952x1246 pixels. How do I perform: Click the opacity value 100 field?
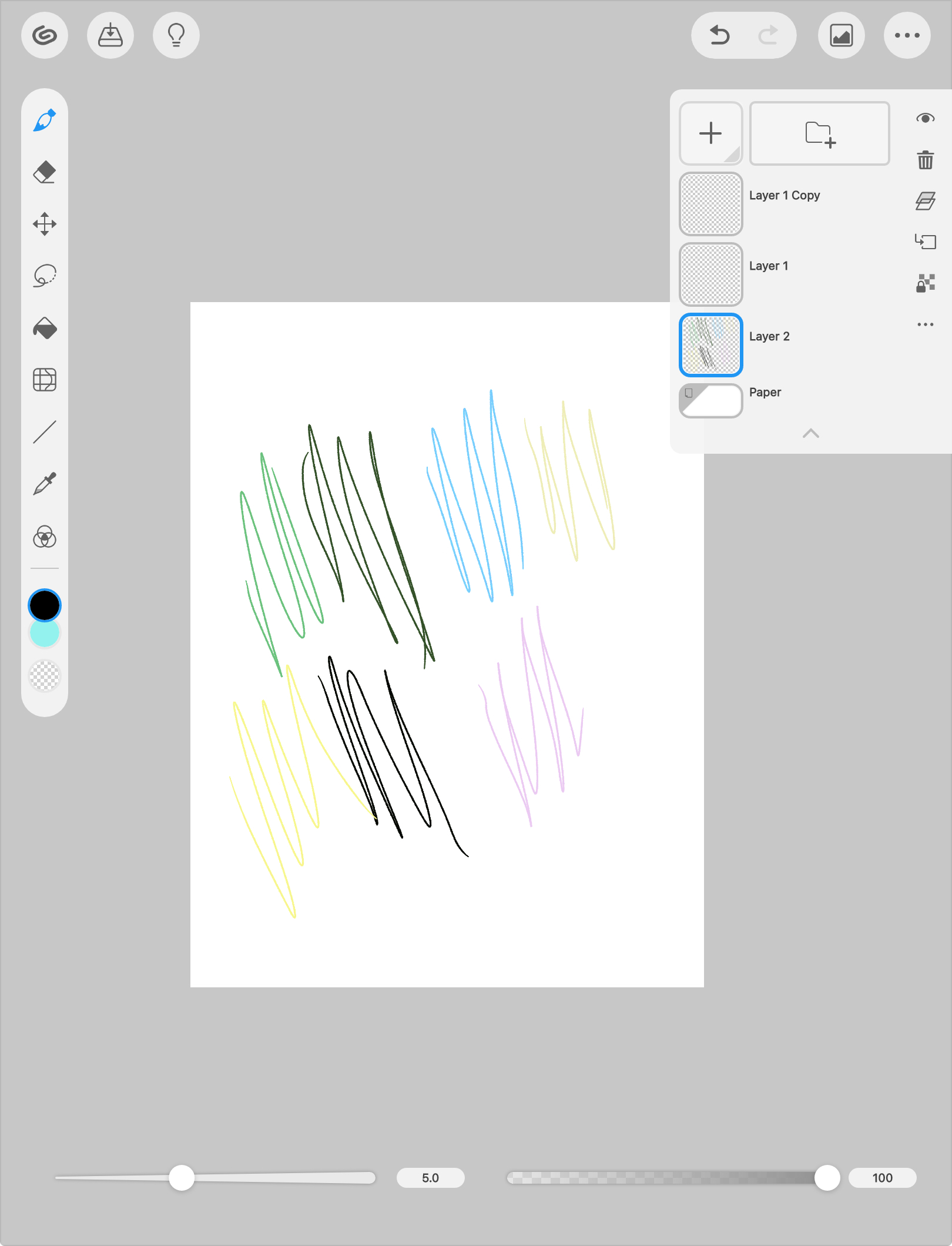(883, 1178)
